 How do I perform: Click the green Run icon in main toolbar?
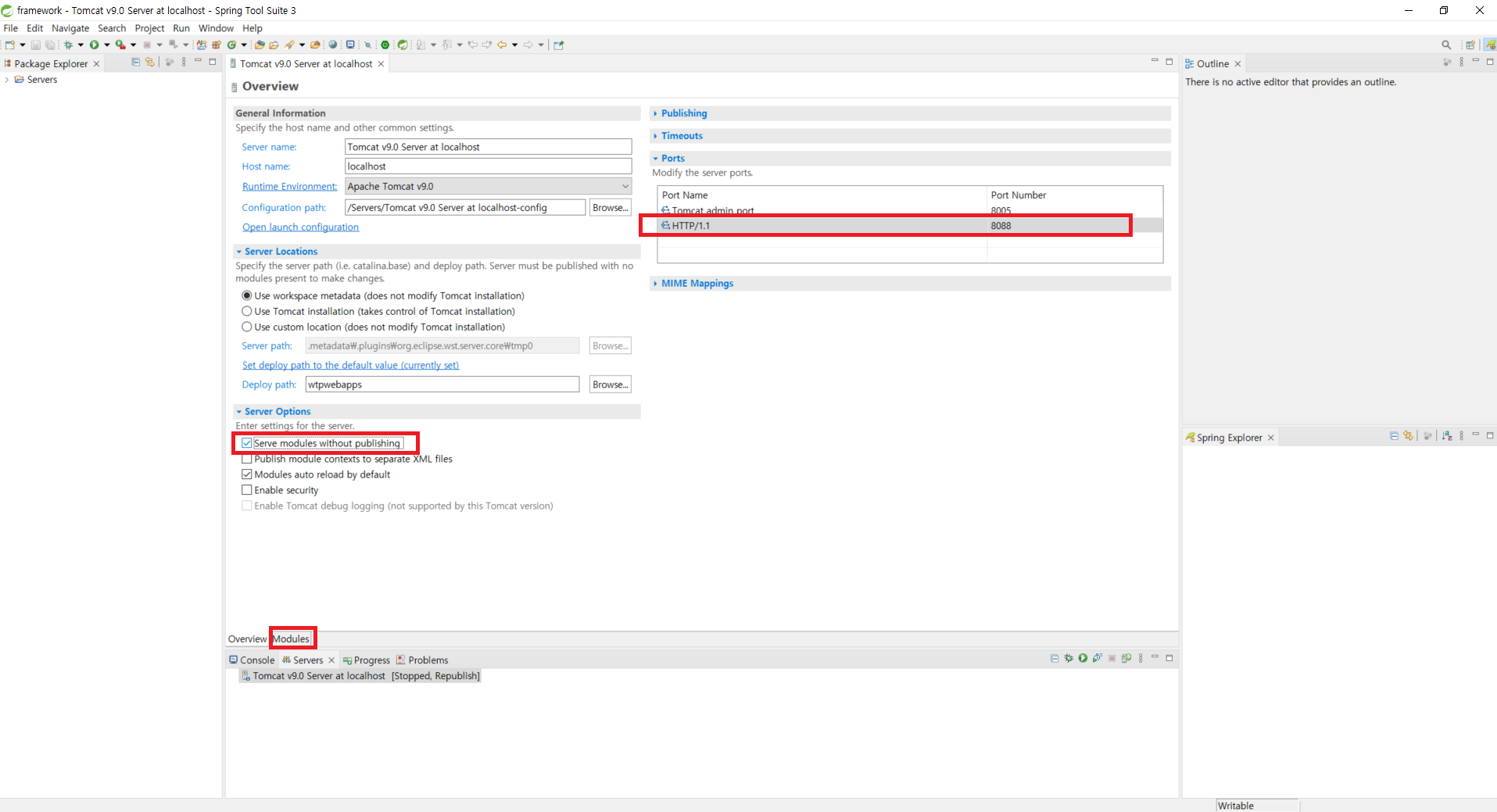tap(94, 45)
